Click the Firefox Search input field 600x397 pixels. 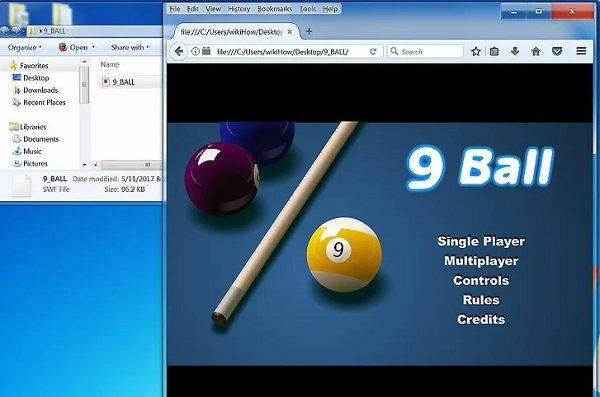pos(426,51)
